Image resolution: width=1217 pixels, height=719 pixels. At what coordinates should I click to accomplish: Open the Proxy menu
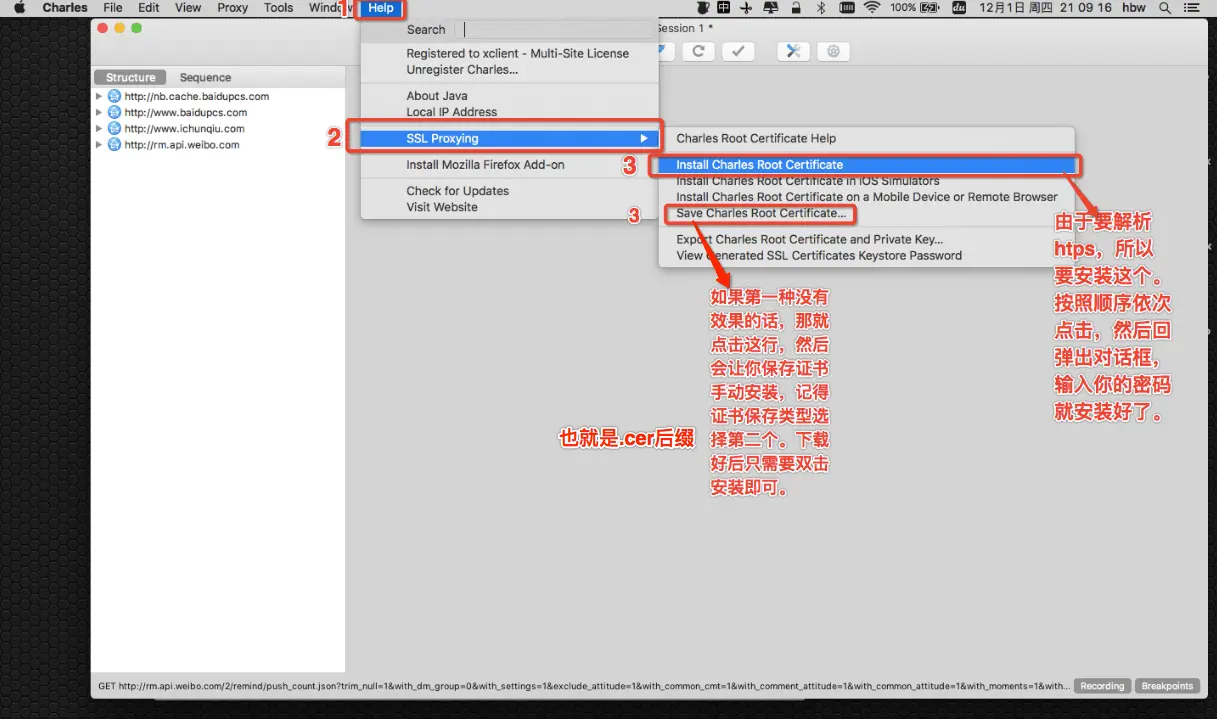[x=233, y=8]
